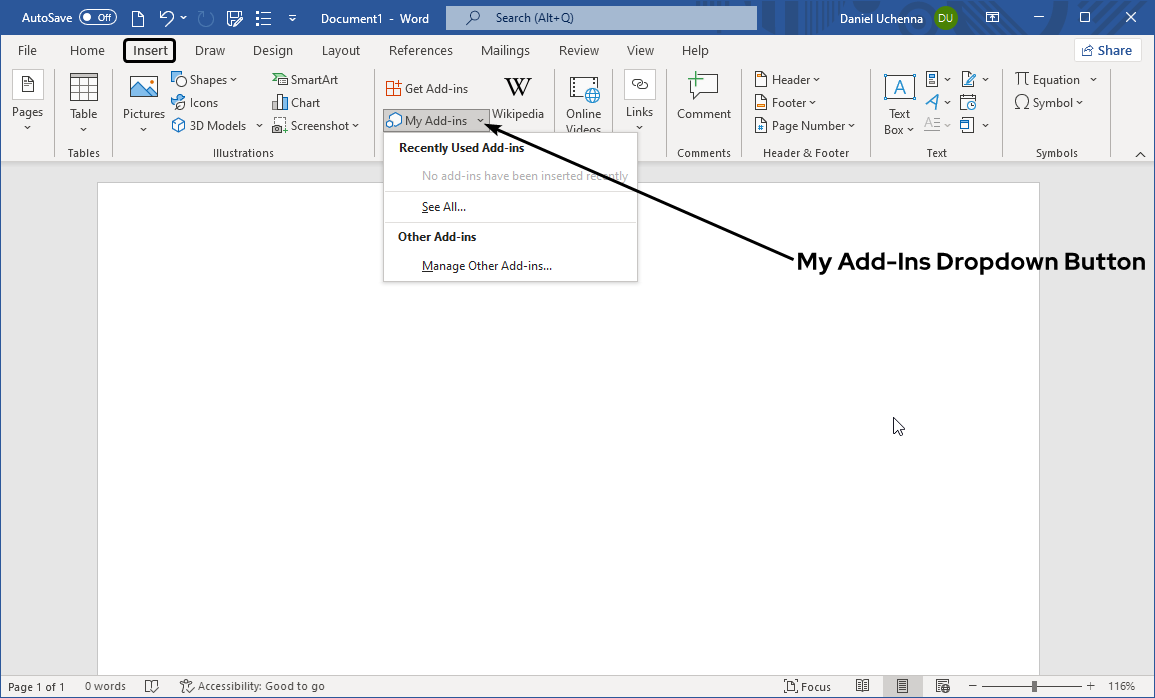The height and width of the screenshot is (698, 1155).
Task: Add a Comment to the document
Action: coord(703,97)
